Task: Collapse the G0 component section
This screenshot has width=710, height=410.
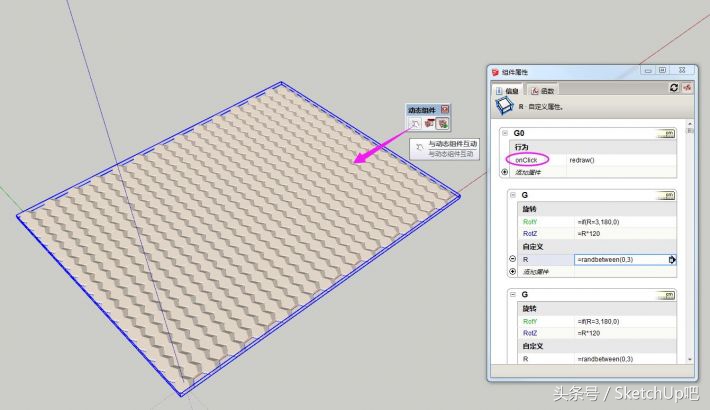Action: tap(505, 133)
